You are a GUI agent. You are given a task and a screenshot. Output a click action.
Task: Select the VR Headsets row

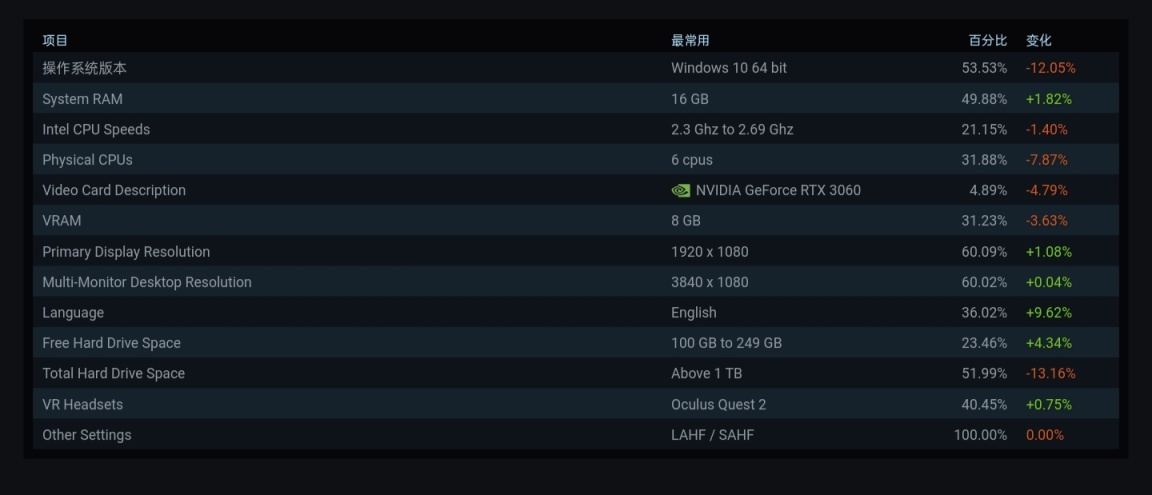pyautogui.click(x=576, y=404)
